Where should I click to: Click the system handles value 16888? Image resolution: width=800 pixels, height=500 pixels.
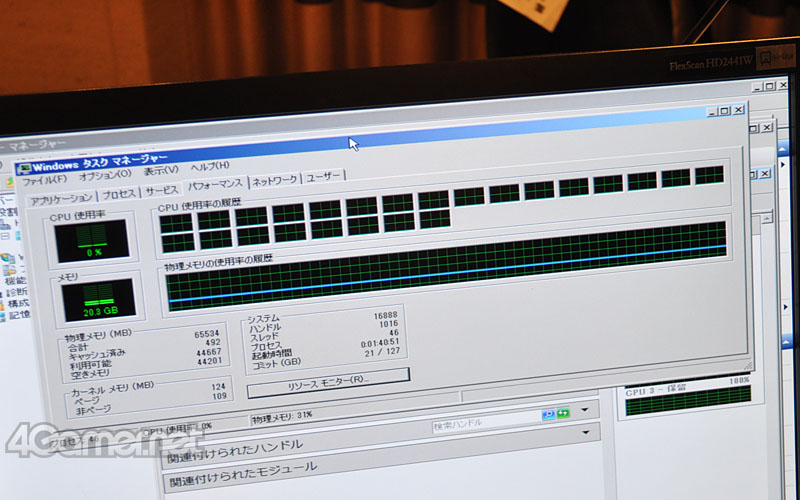(385, 315)
